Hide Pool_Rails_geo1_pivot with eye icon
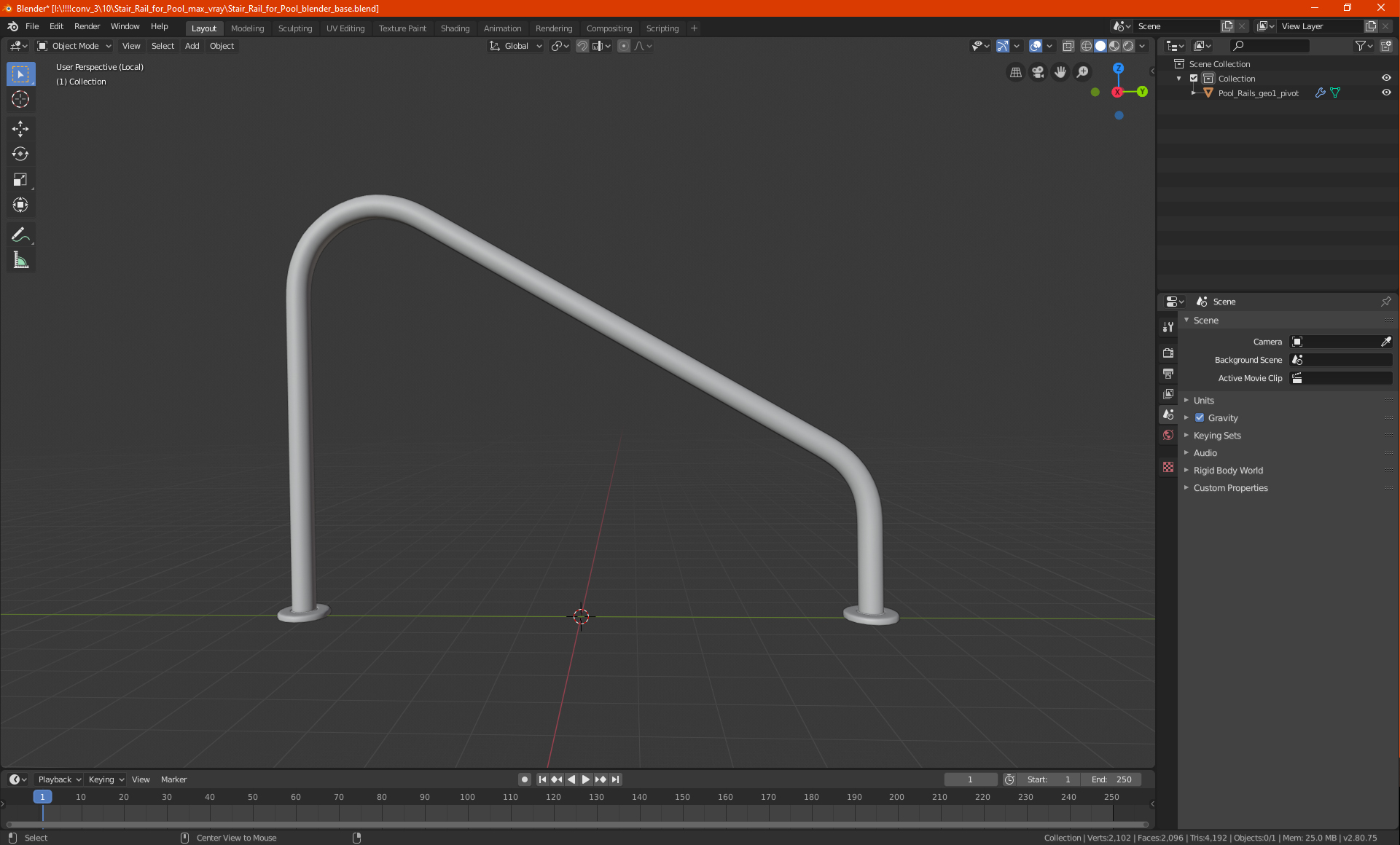The image size is (1400, 845). point(1386,93)
